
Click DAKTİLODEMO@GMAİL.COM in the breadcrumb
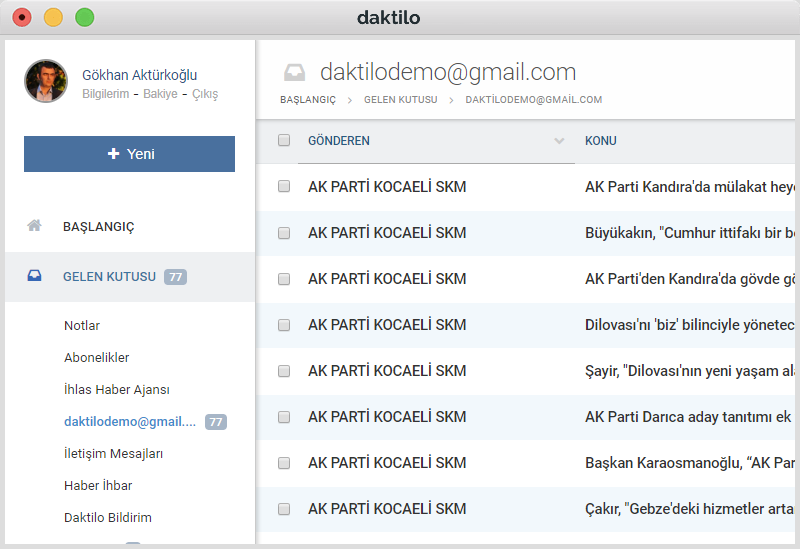point(534,99)
